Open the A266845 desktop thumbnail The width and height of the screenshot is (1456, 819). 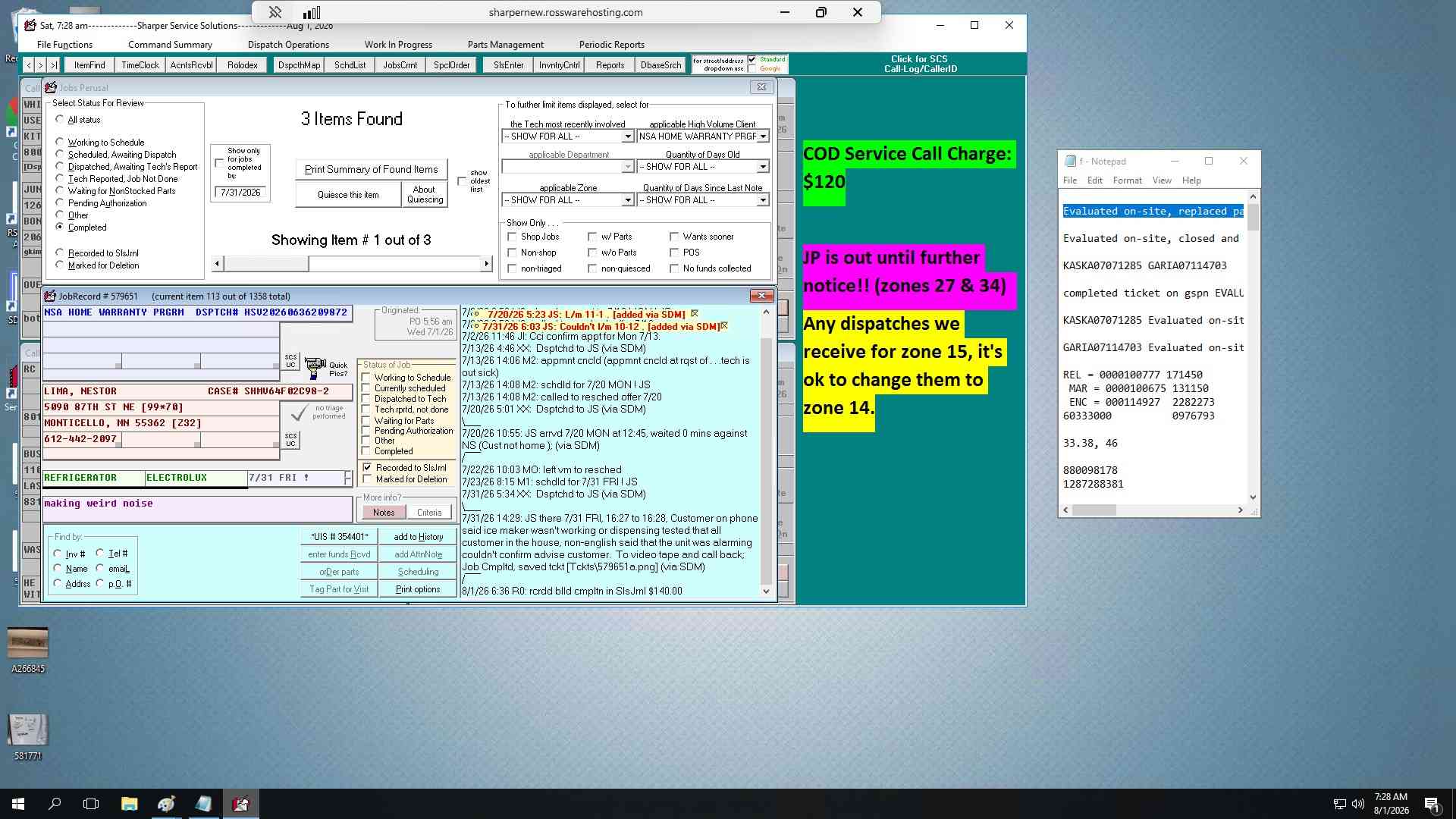28,643
